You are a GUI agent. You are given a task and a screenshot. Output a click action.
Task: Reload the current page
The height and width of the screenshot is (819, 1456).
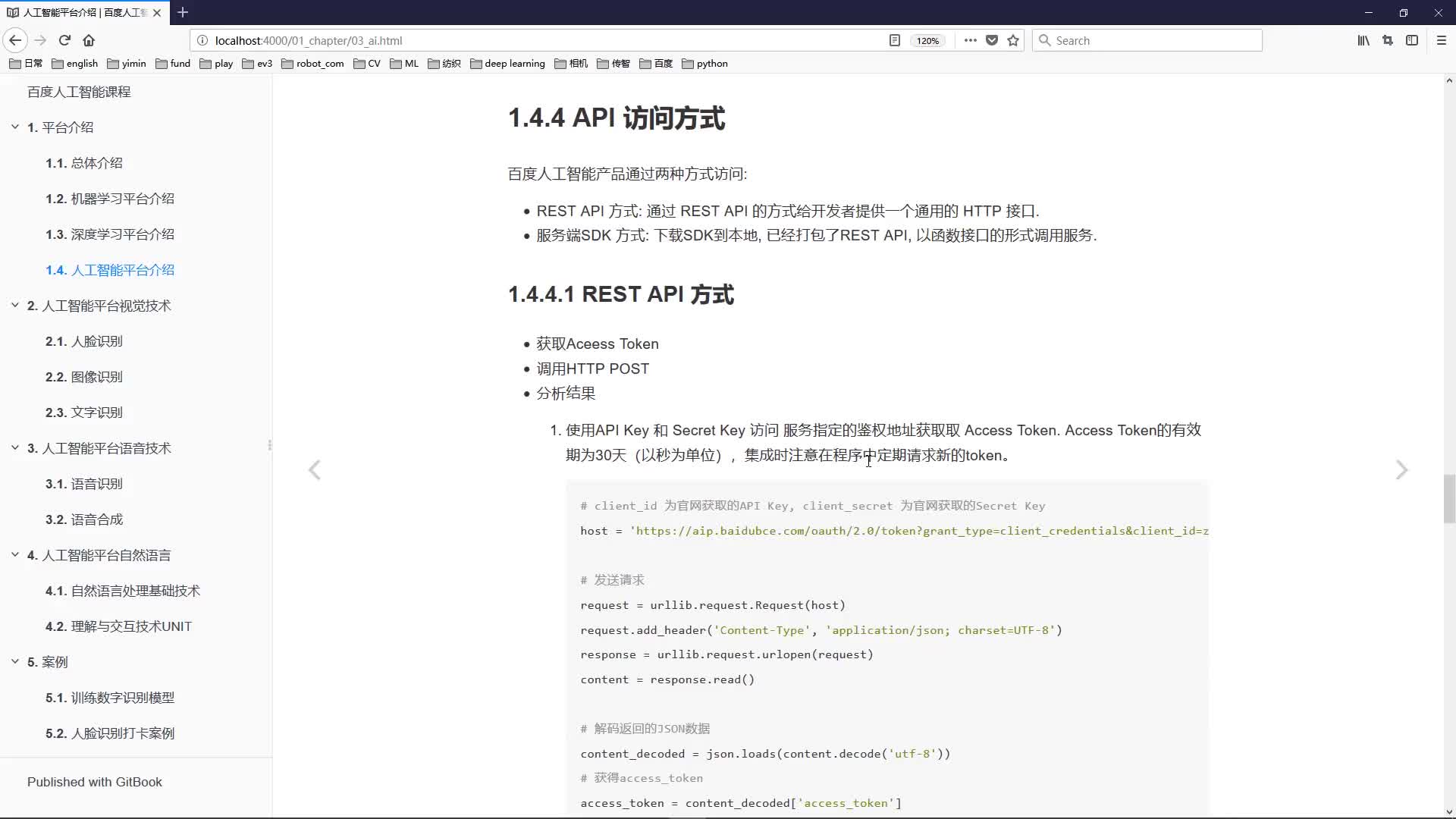coord(64,40)
